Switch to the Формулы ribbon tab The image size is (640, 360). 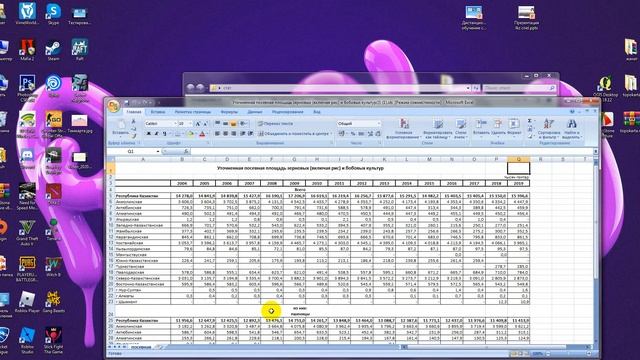(x=229, y=112)
